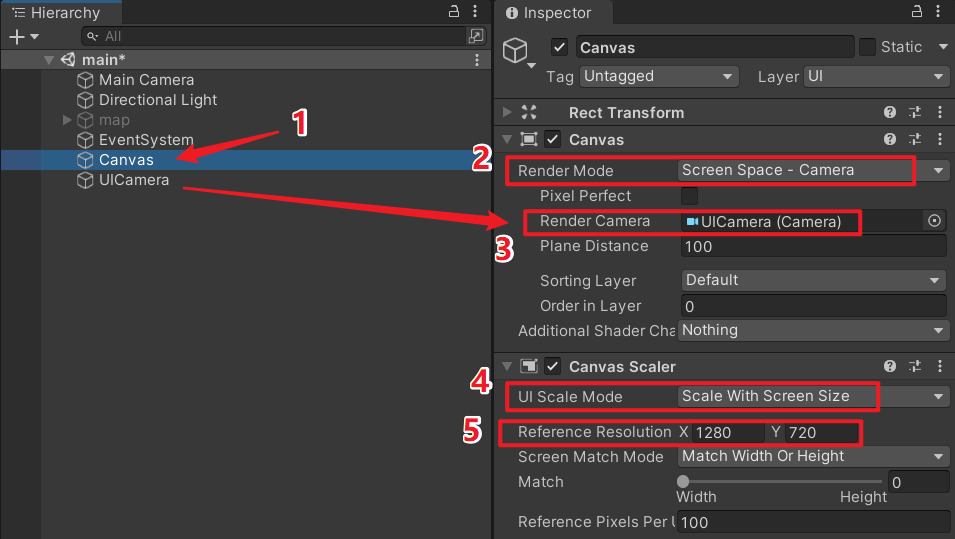Collapse the Canvas component foldout
This screenshot has width=955, height=539.
507,139
